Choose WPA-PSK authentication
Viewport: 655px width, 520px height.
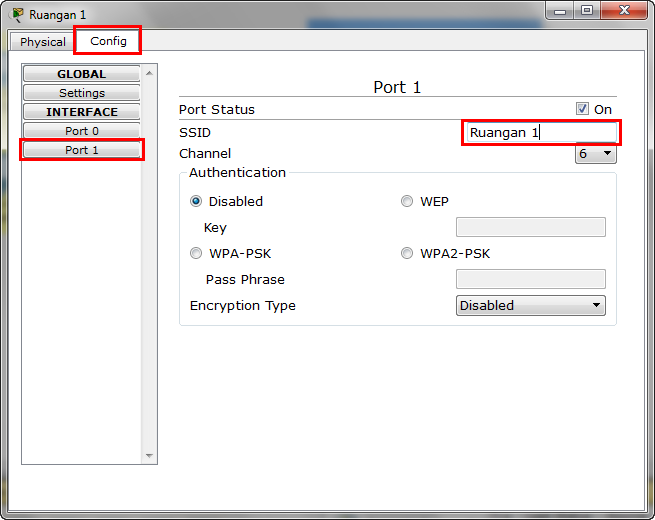197,253
